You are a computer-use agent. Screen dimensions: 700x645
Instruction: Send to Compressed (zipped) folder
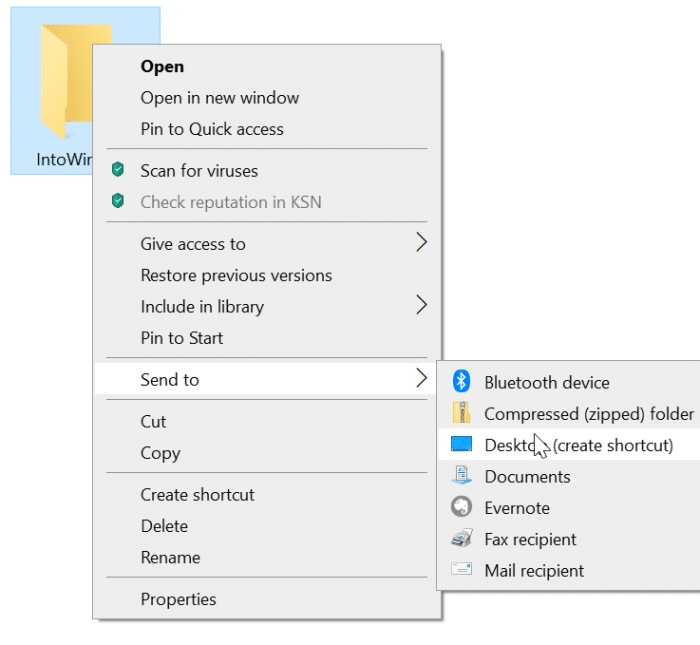569,414
